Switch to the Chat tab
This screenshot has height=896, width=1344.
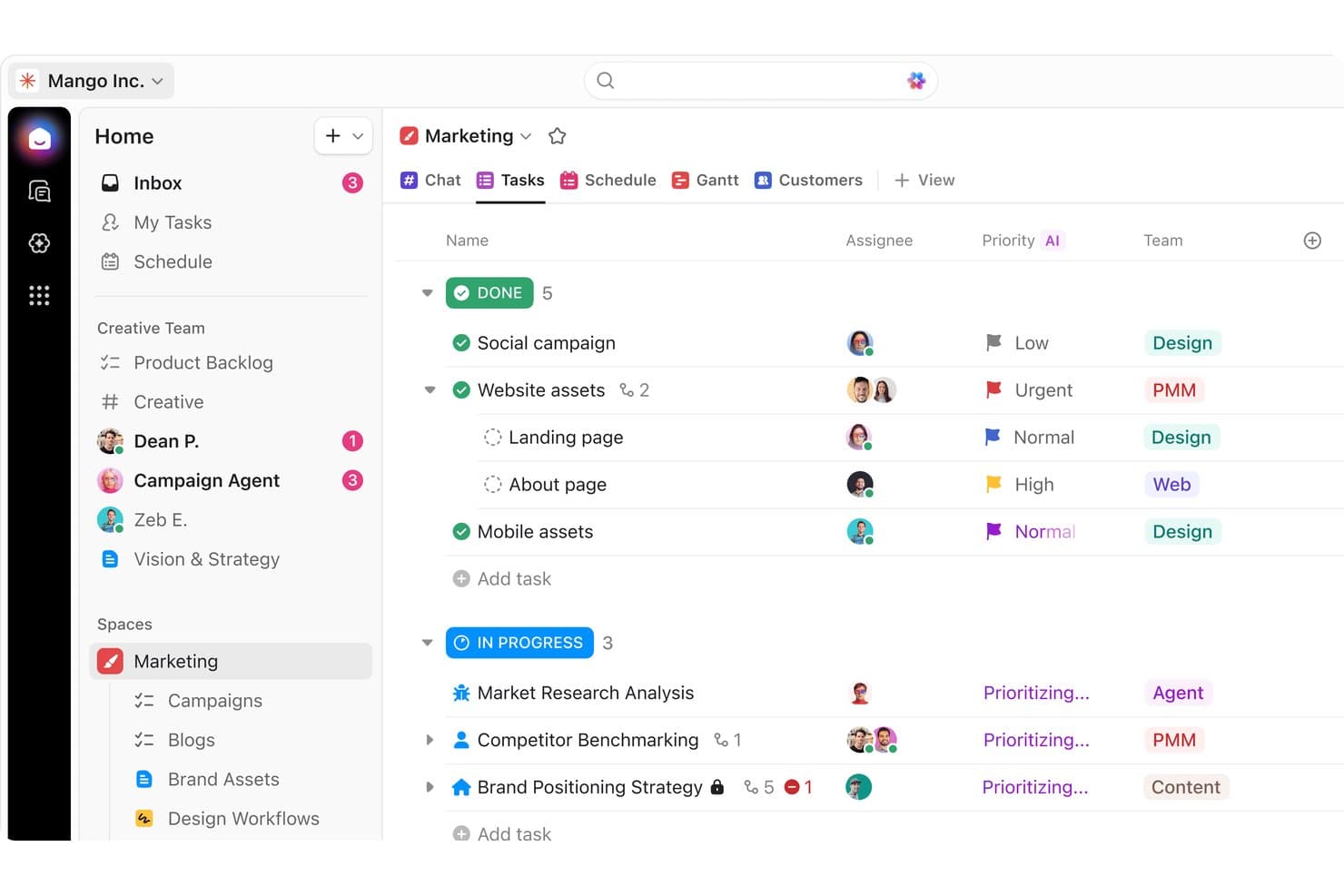(430, 180)
